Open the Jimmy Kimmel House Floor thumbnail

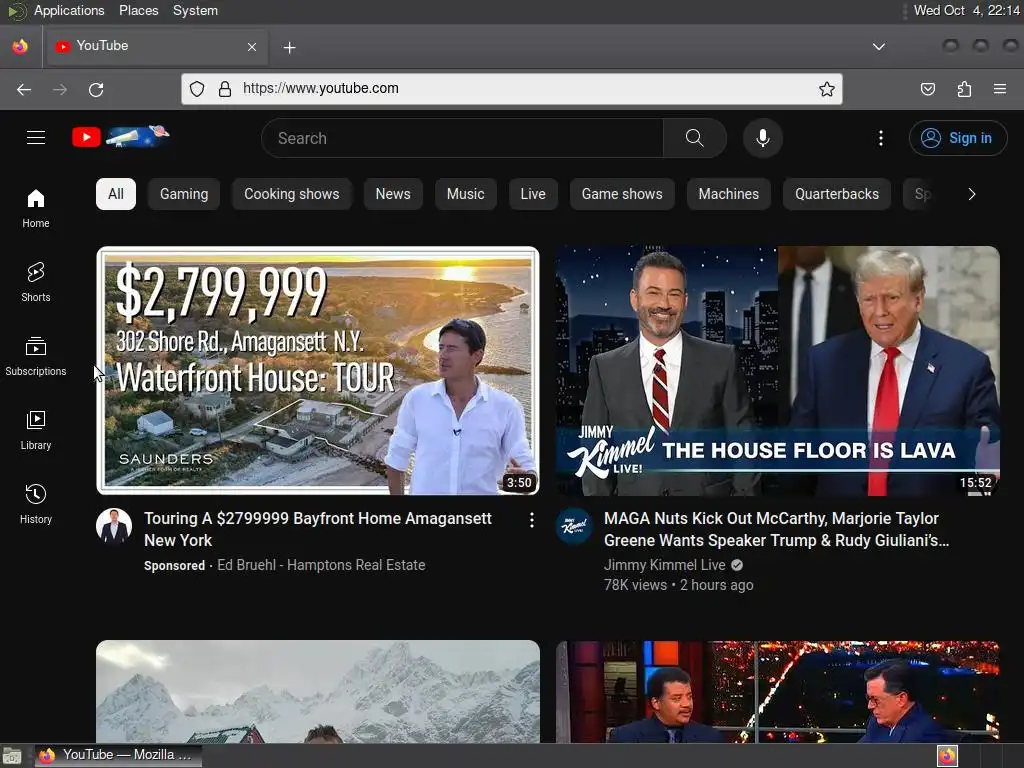pos(778,370)
